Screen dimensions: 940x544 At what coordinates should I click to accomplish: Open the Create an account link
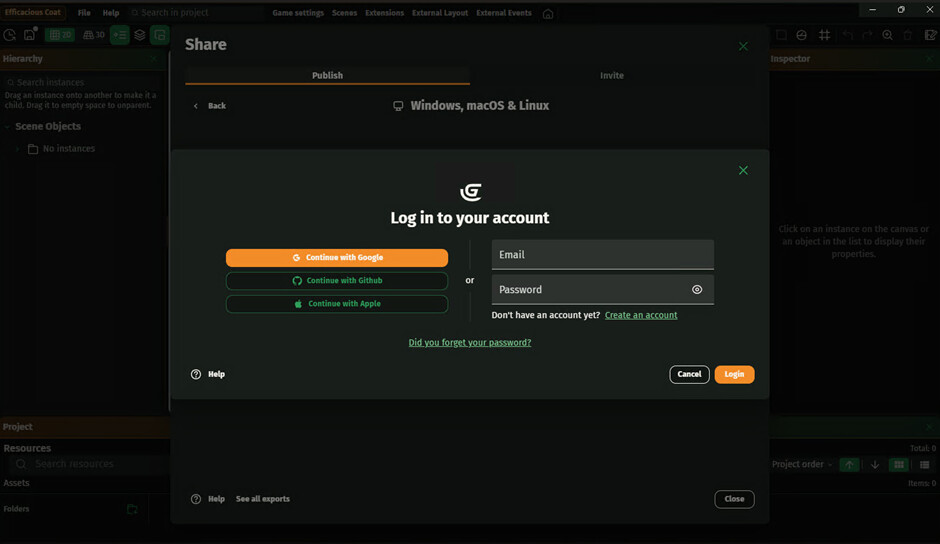point(641,315)
